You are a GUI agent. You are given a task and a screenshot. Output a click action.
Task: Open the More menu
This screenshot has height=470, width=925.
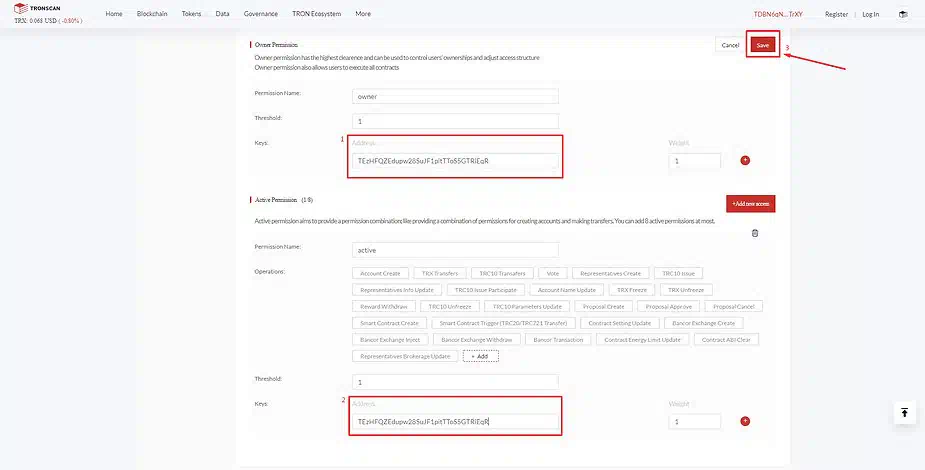363,14
